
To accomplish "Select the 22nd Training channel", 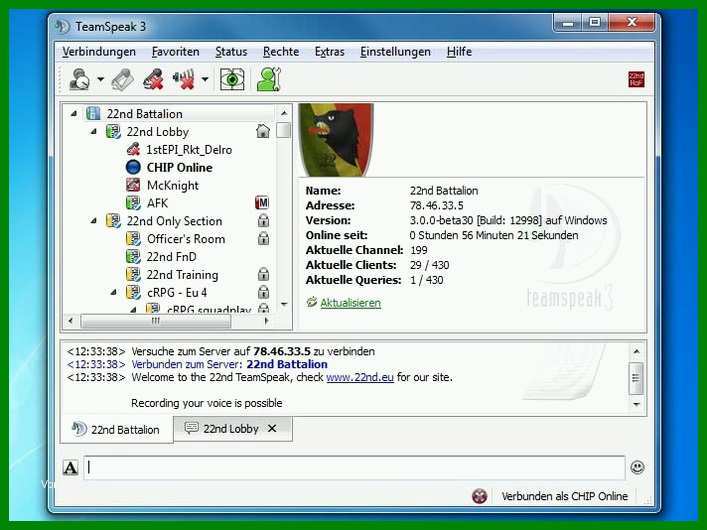I will [183, 275].
